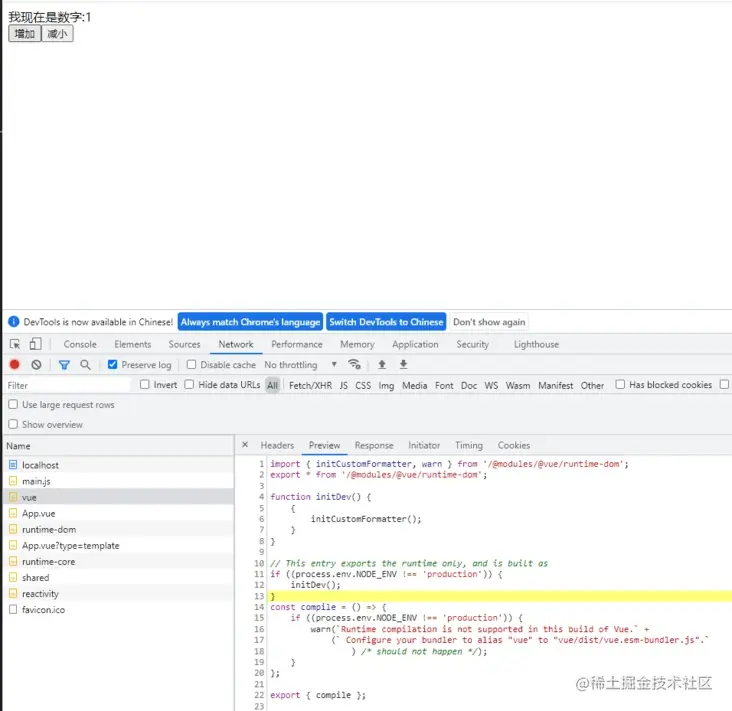Click localhost document file icon
The height and width of the screenshot is (711, 732).
[x=13, y=465]
